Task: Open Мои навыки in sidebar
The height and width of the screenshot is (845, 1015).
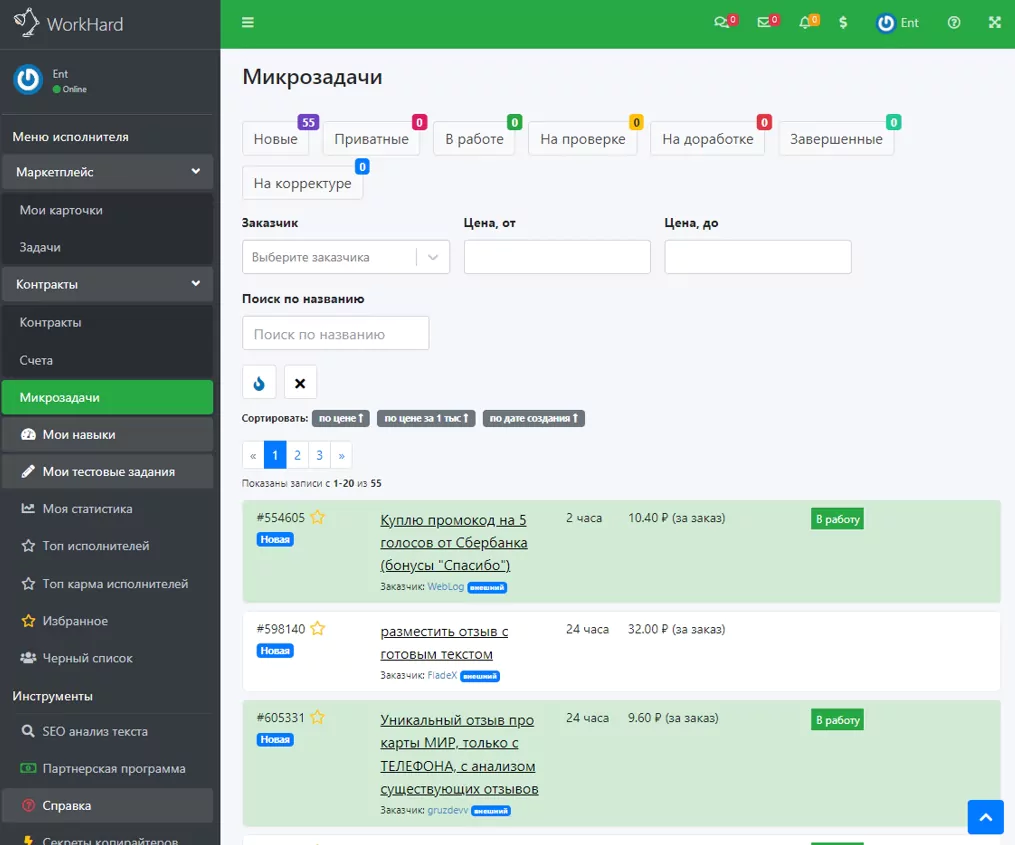Action: pyautogui.click(x=107, y=434)
